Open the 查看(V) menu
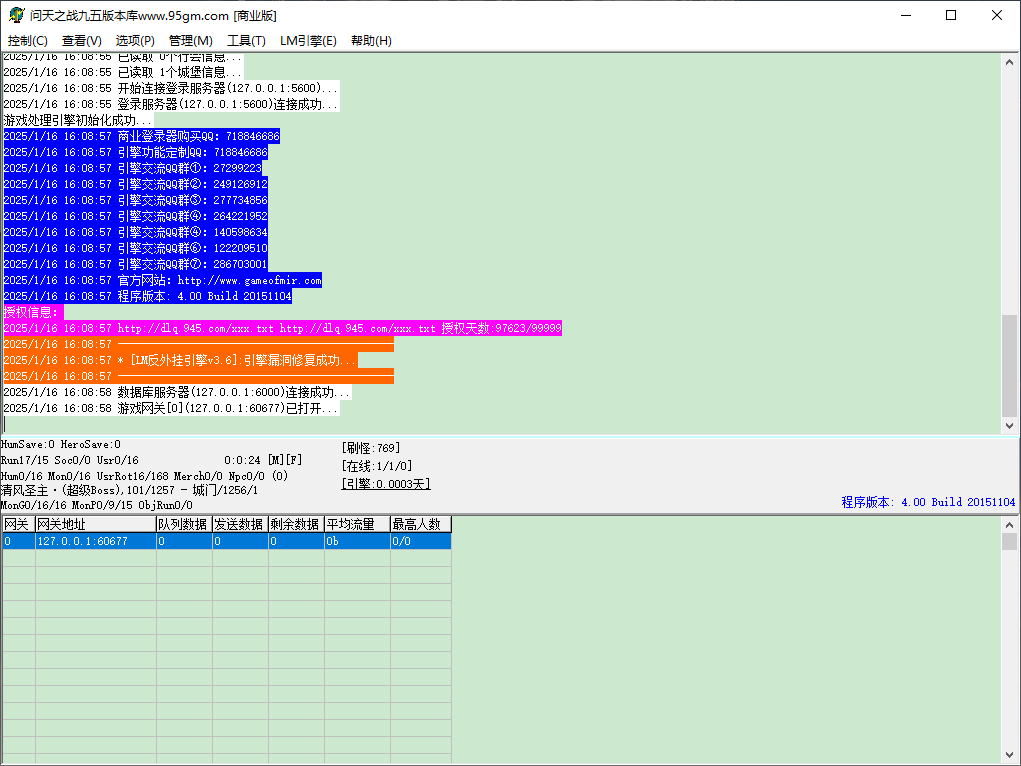The image size is (1021, 766). (x=81, y=40)
